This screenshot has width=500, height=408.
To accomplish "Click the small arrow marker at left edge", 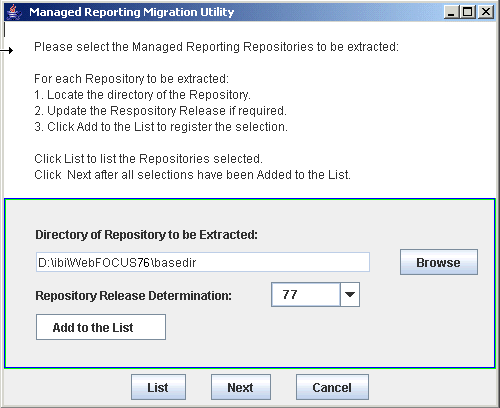I will pos(7,51).
